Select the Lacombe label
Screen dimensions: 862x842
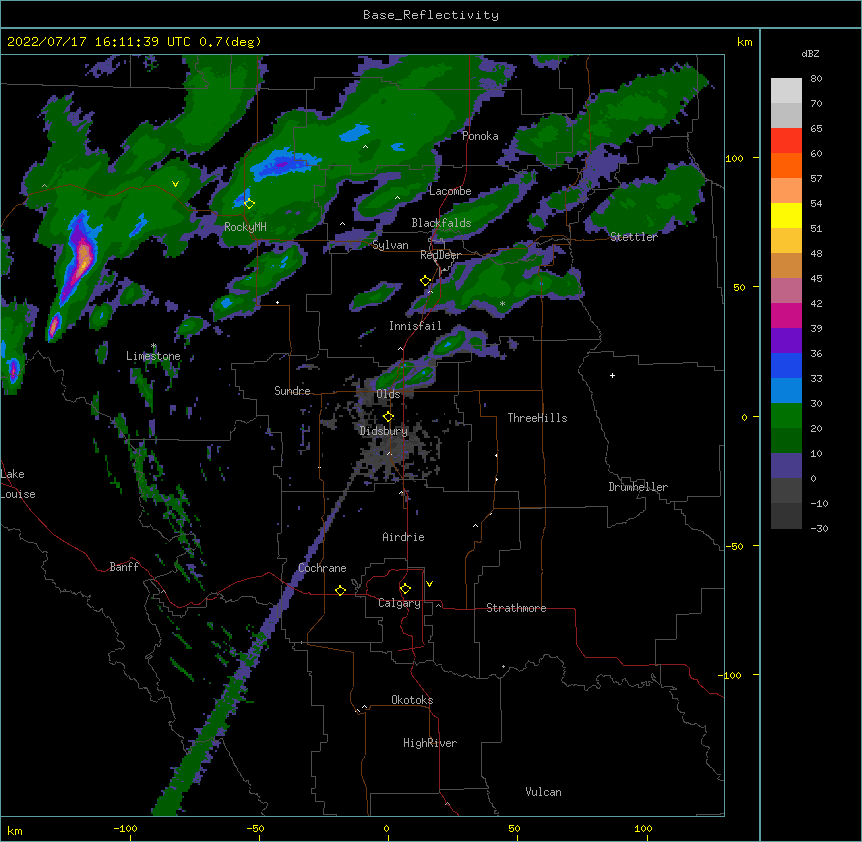[450, 191]
